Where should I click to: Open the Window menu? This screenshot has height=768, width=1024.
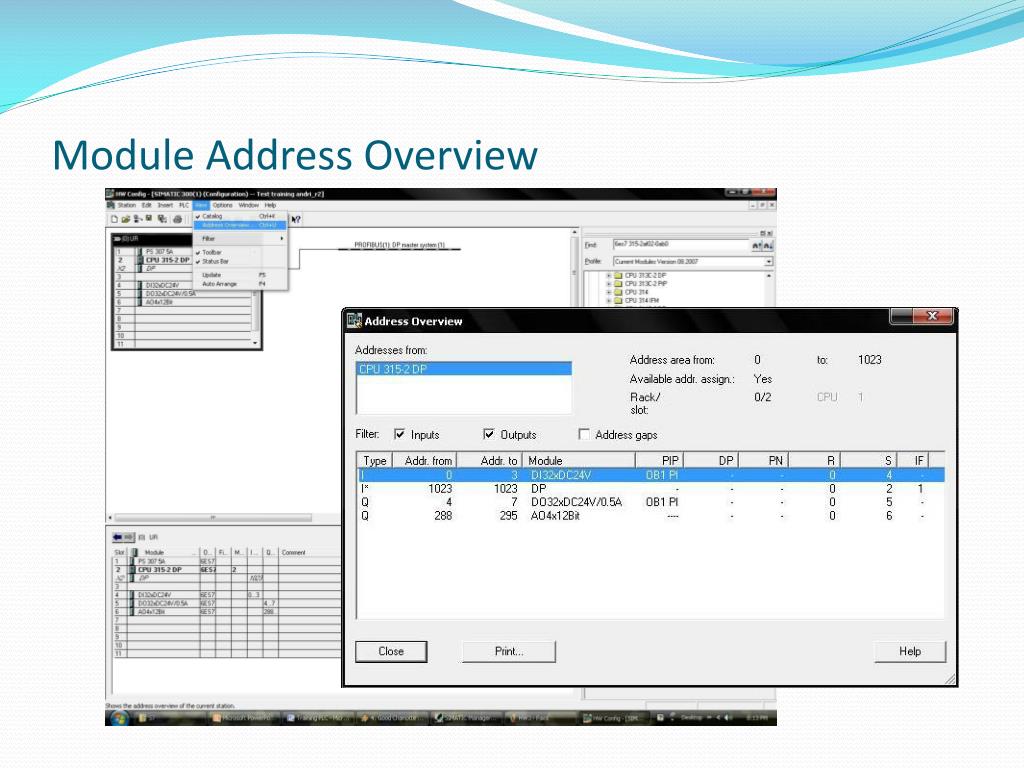coord(249,205)
